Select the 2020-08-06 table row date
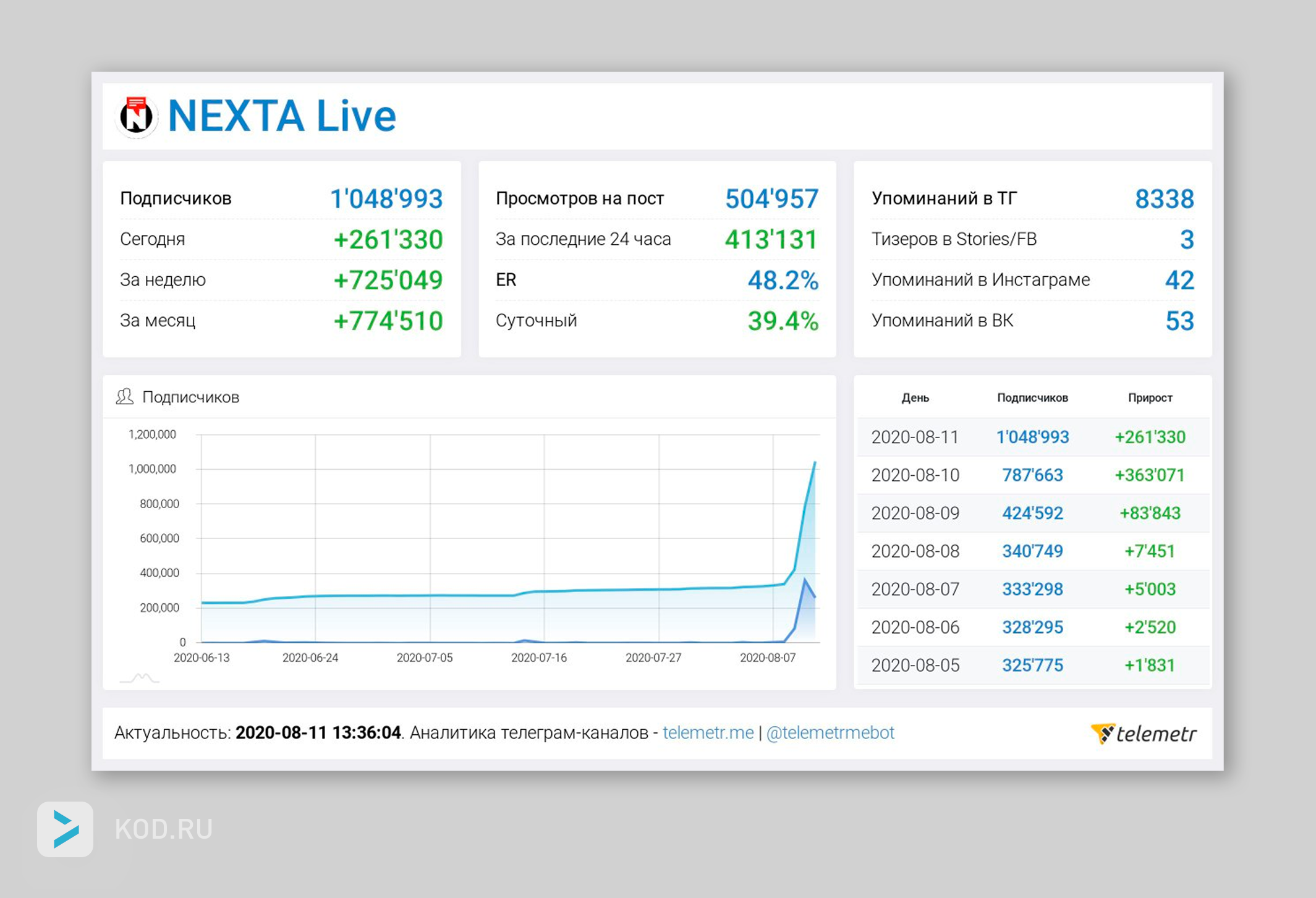This screenshot has width=1316, height=898. (x=915, y=627)
